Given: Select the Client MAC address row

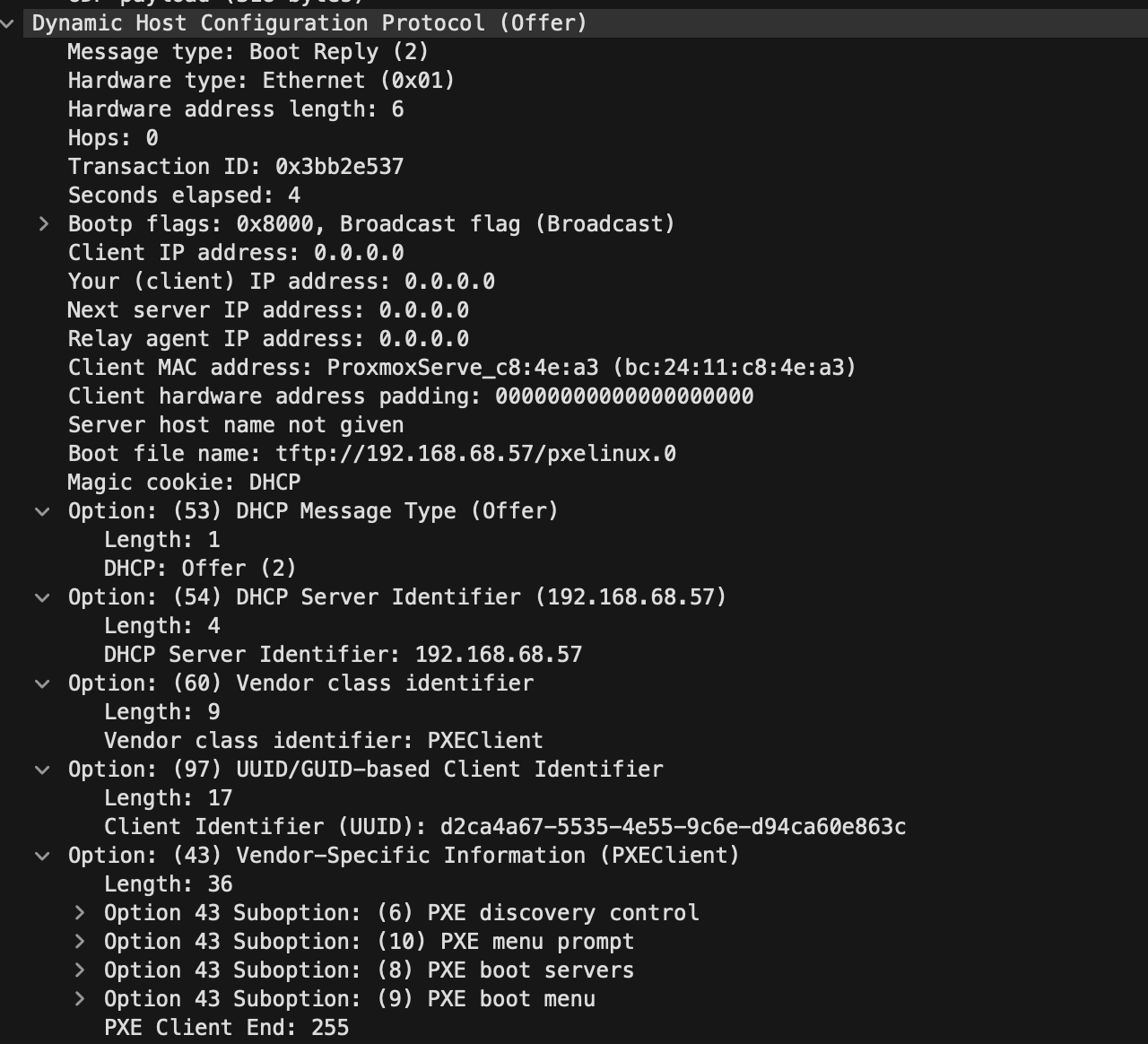Looking at the screenshot, I should tap(461, 368).
